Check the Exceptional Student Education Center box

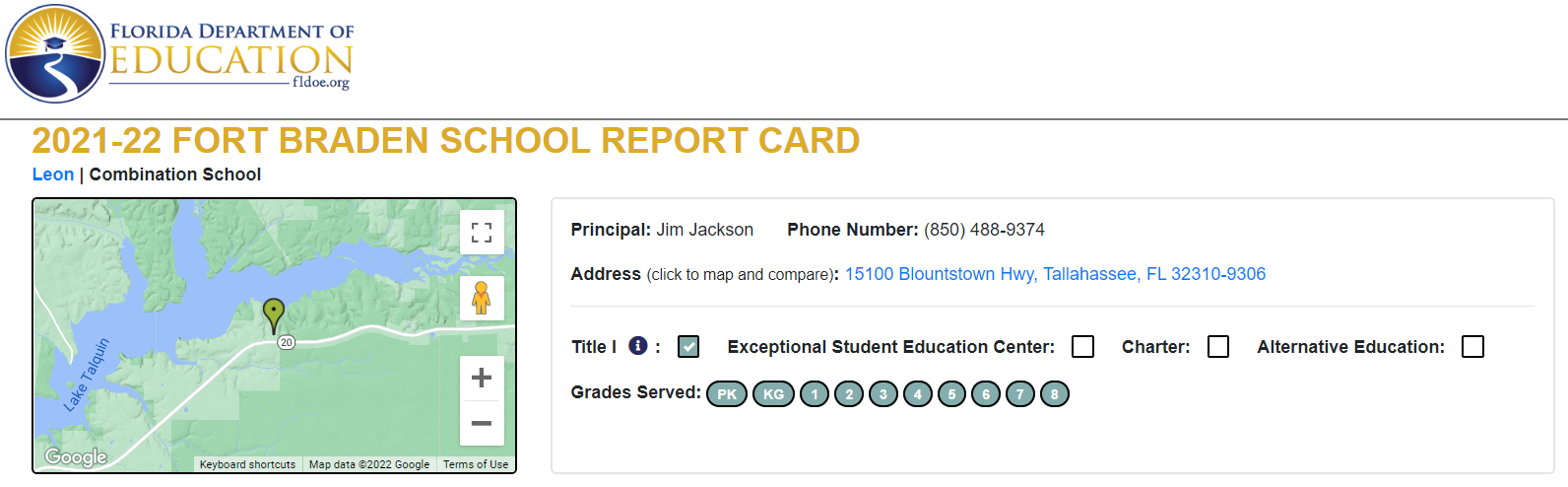[1083, 347]
